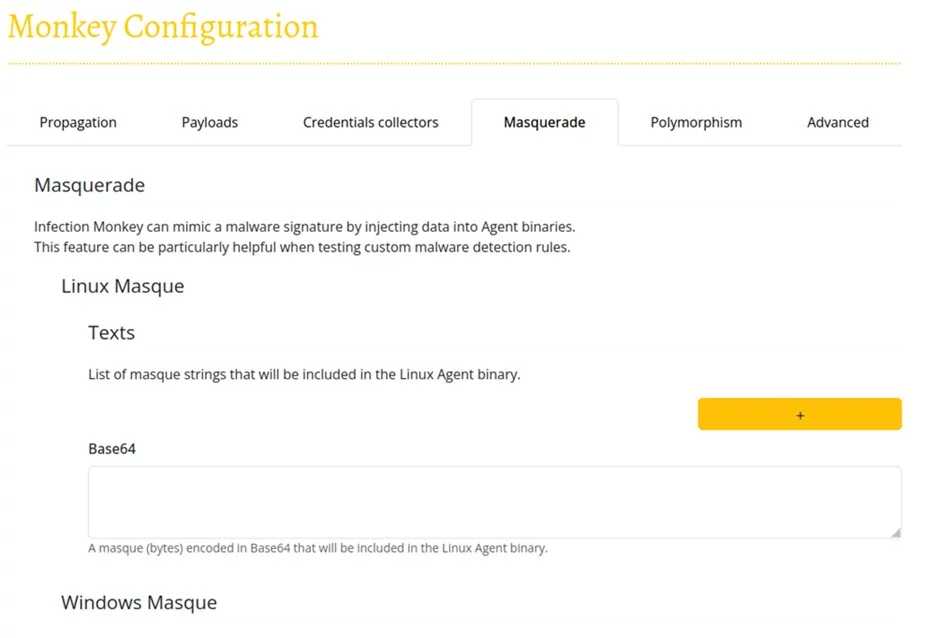The height and width of the screenshot is (638, 940).
Task: Click the active Masquerade tab
Action: coord(544,123)
